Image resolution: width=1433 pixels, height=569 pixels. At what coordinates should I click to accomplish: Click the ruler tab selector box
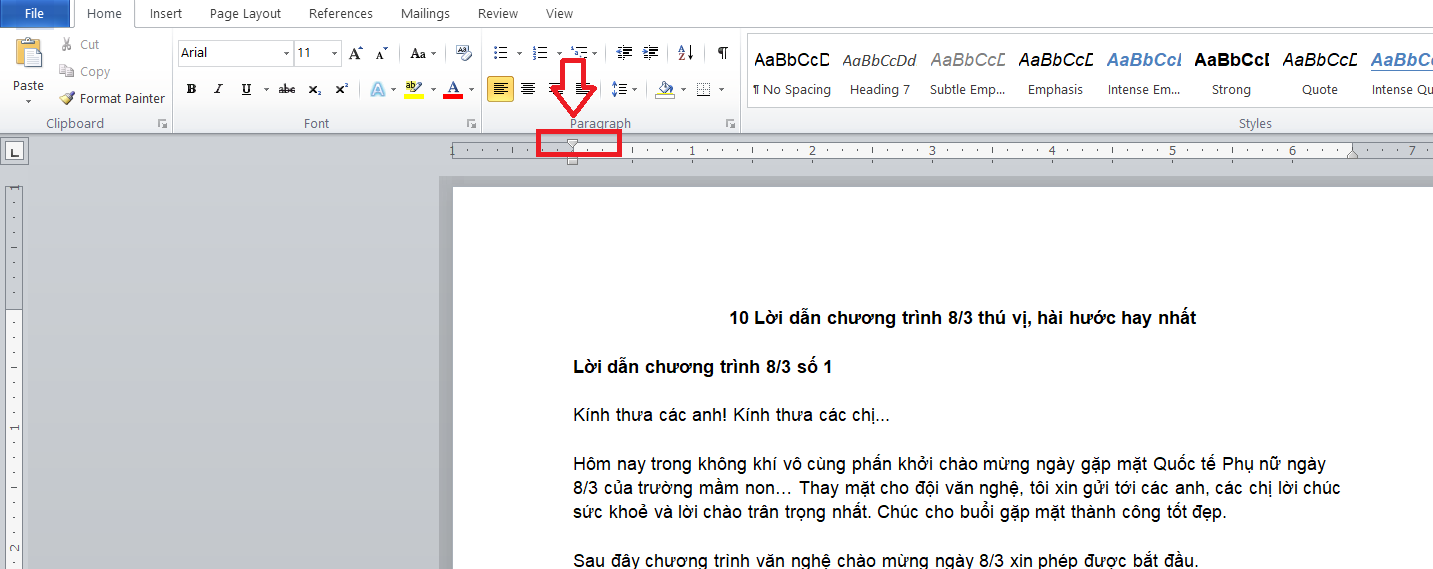[15, 152]
